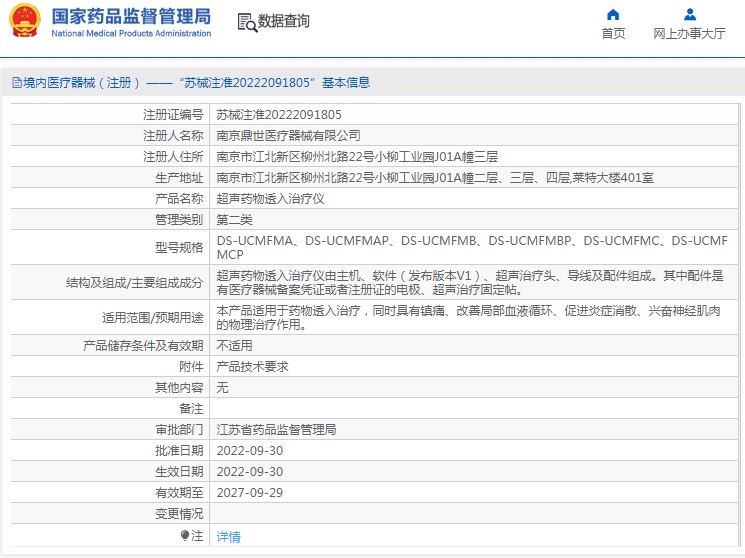
Task: Click the 审批部门 row label
Action: coord(179,430)
